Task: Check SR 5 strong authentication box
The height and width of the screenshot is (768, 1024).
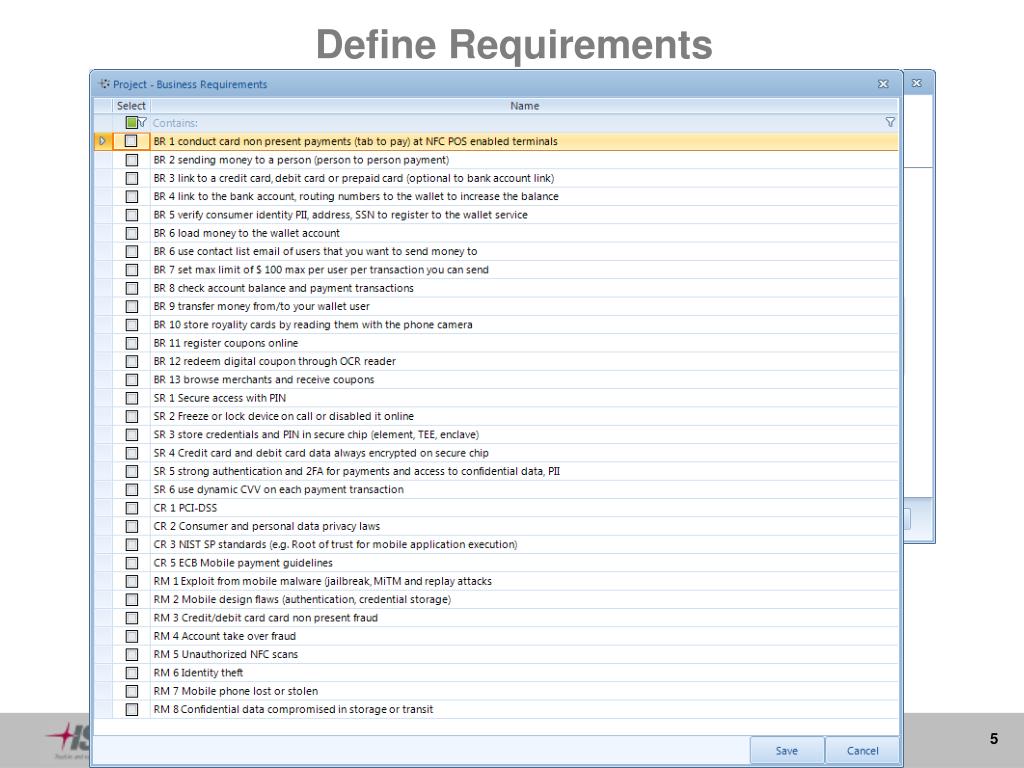Action: point(132,471)
